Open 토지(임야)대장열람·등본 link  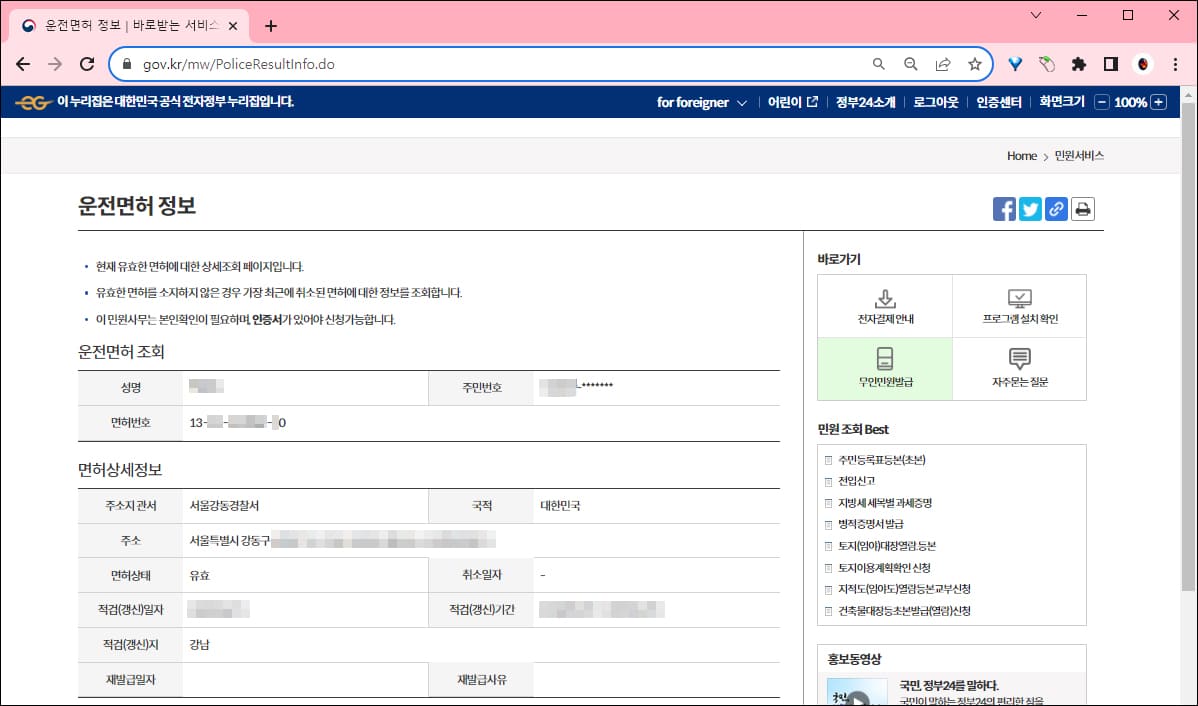click(x=886, y=546)
